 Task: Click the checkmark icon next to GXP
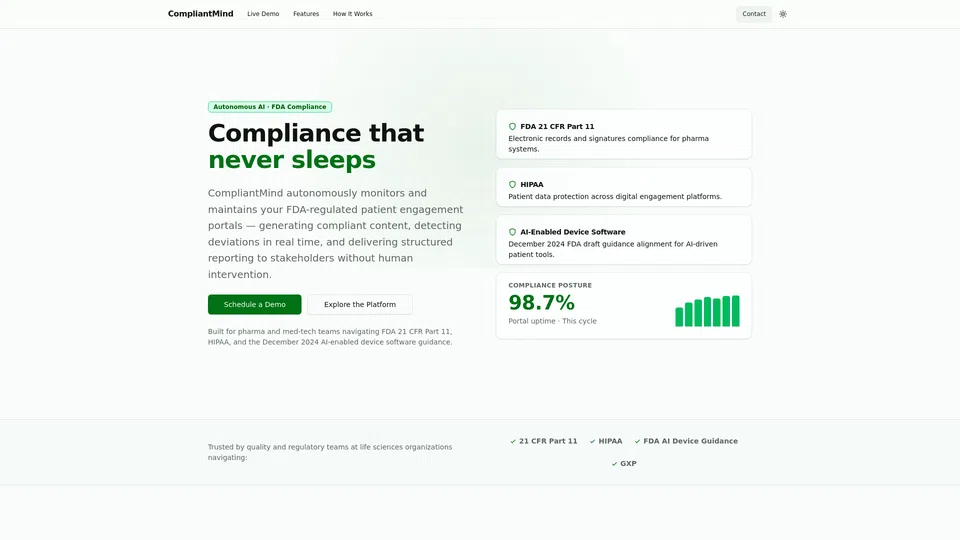614,464
